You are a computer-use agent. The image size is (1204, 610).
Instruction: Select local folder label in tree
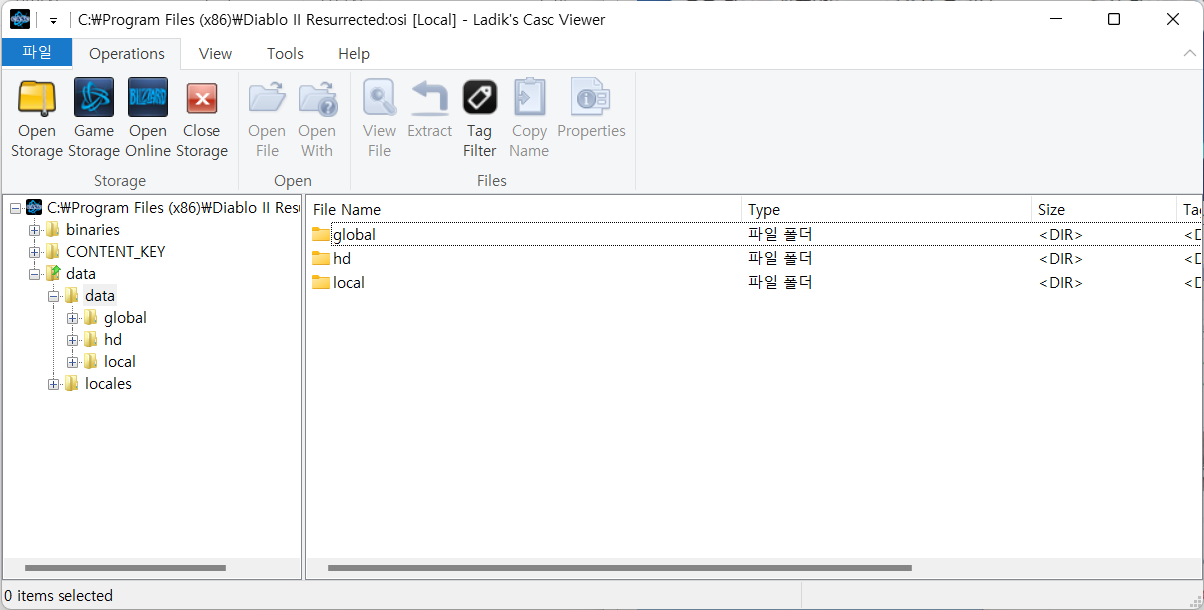(119, 362)
